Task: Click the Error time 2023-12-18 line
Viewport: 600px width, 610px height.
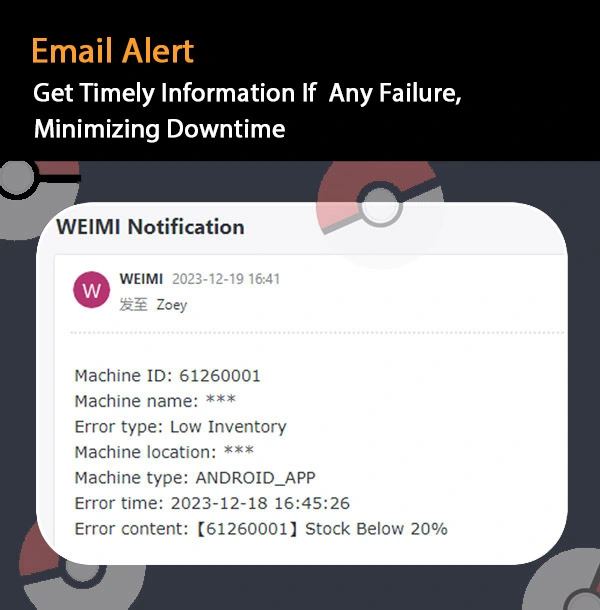Action: (212, 503)
